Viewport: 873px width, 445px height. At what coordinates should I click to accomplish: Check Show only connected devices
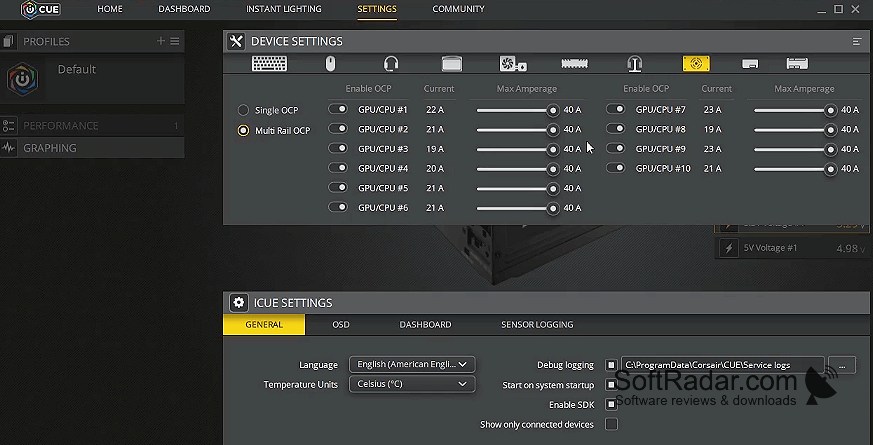coord(611,424)
